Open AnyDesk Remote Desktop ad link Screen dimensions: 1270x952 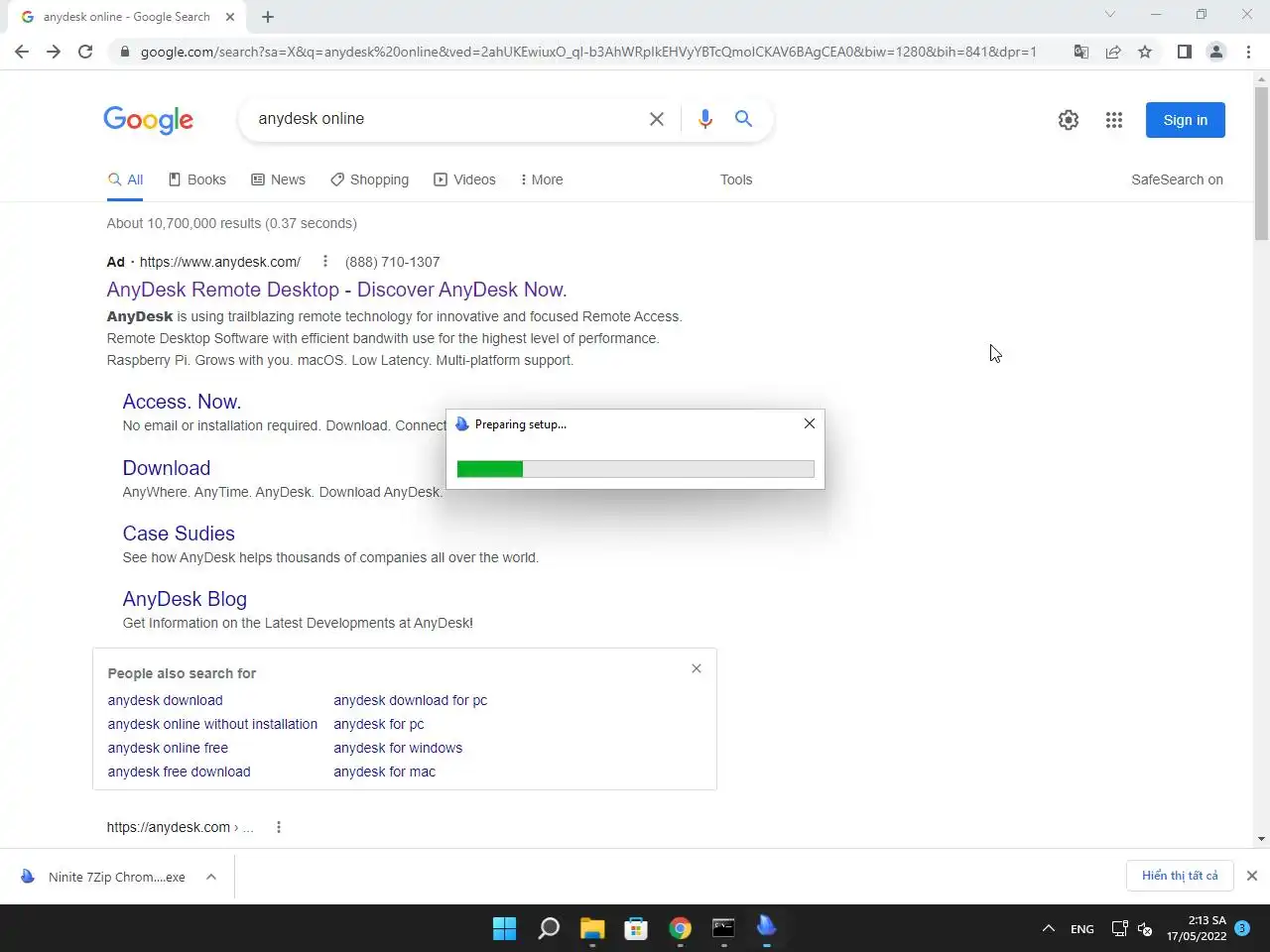point(336,290)
